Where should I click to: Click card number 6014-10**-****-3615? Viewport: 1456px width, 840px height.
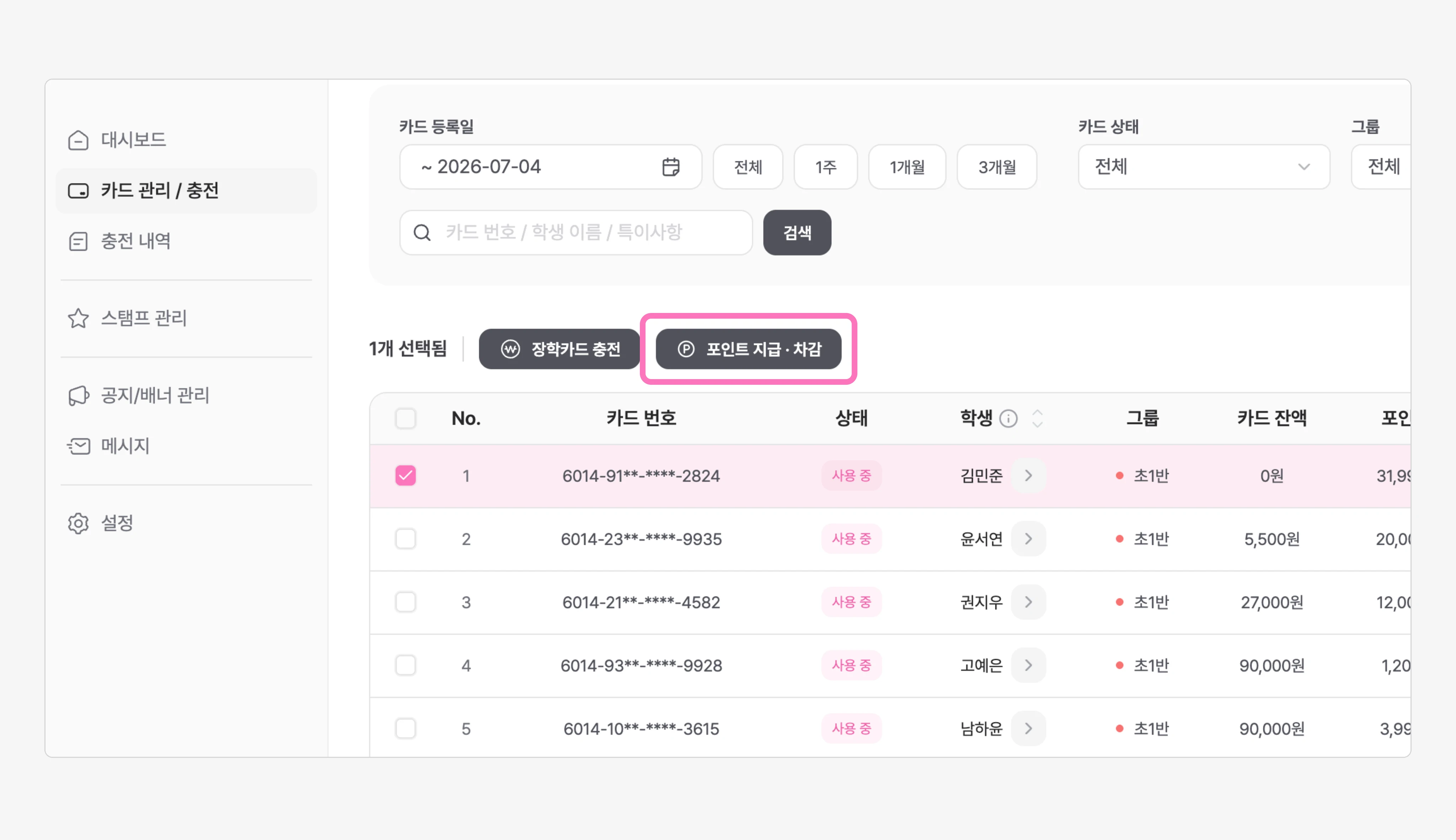tap(641, 729)
